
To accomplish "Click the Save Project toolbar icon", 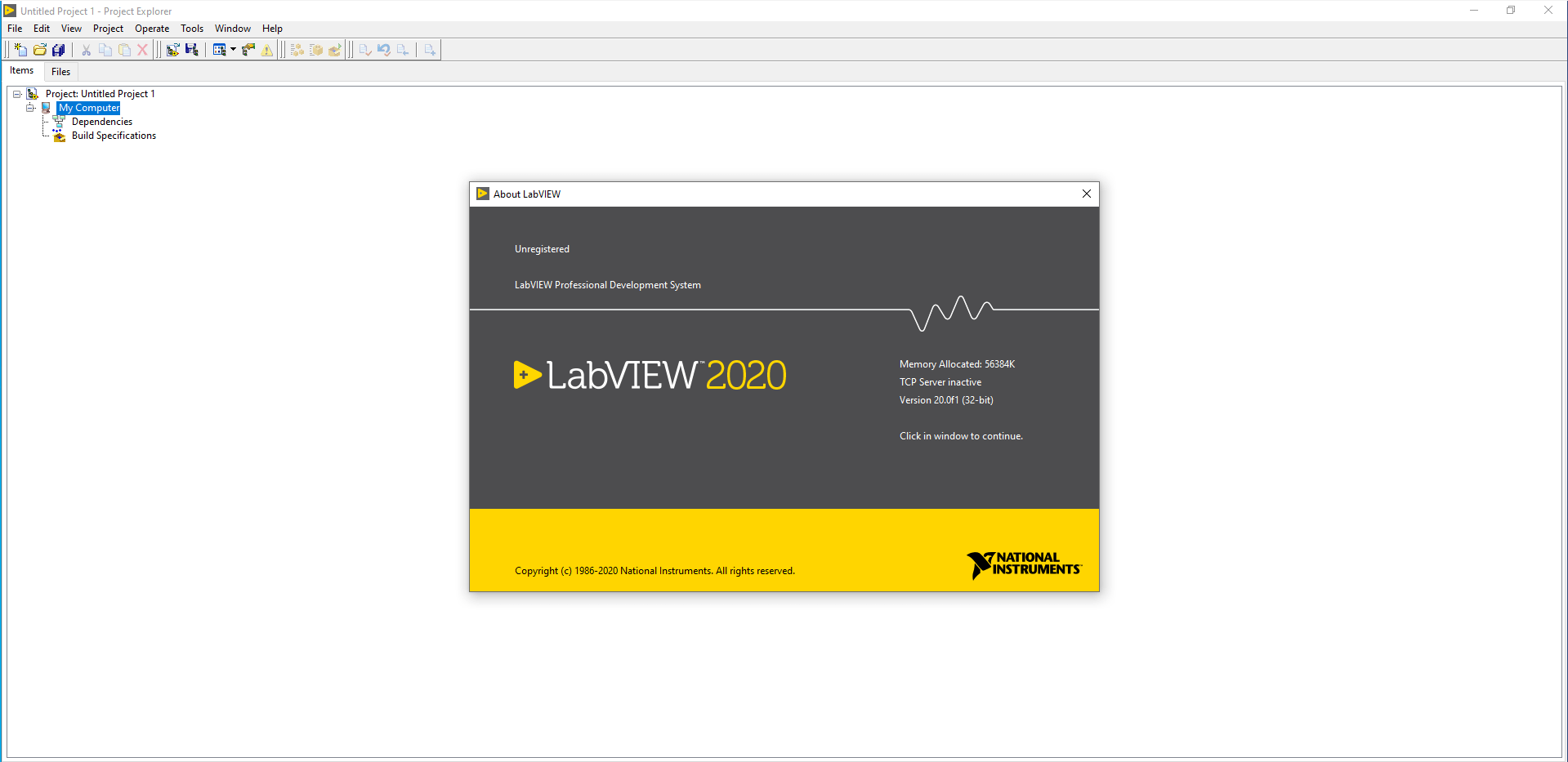I will [x=192, y=50].
